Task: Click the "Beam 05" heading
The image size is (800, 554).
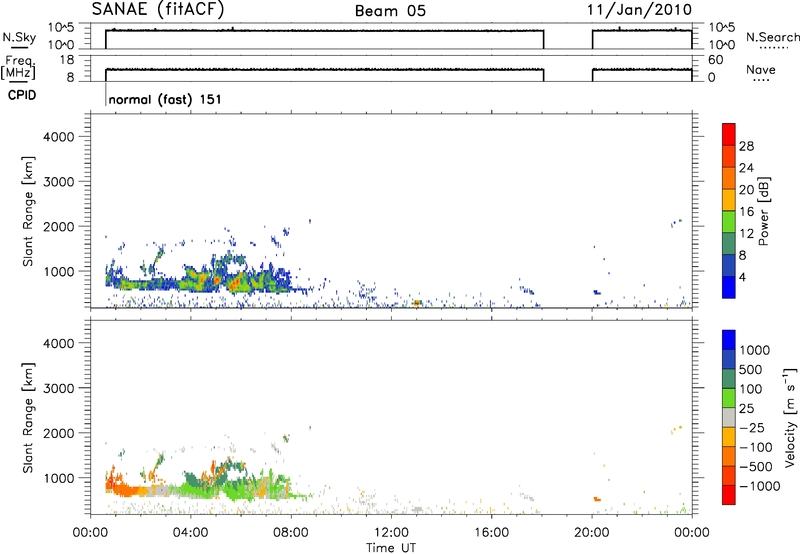Action: click(390, 11)
